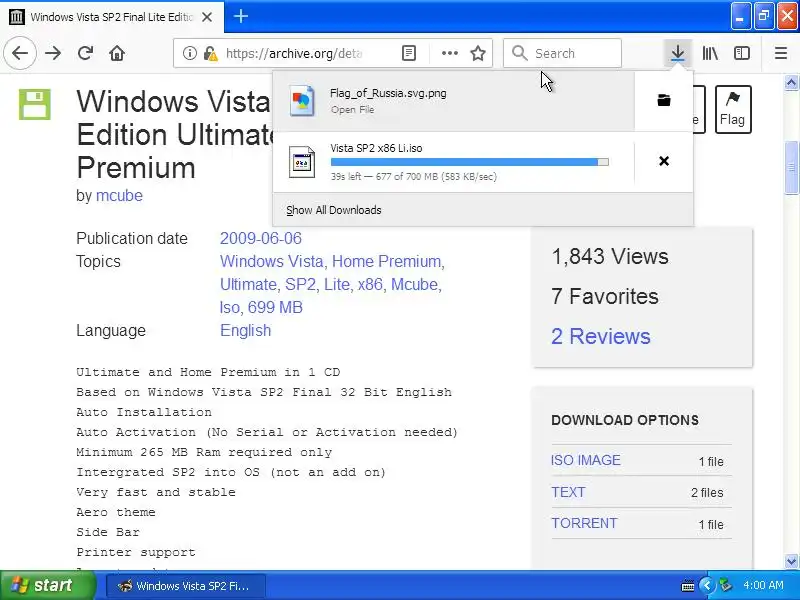Click the iso download progress bar
Screen dimensions: 800x600
click(469, 162)
